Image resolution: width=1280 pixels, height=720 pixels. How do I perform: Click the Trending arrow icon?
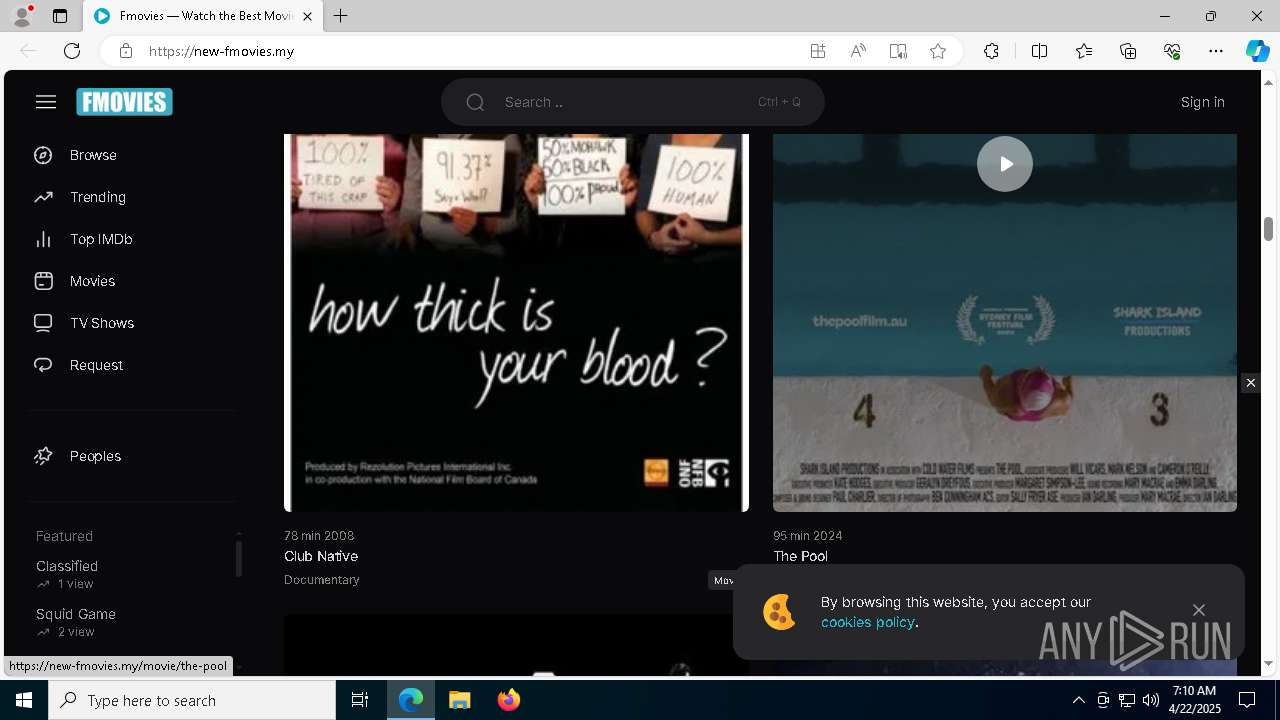43,197
